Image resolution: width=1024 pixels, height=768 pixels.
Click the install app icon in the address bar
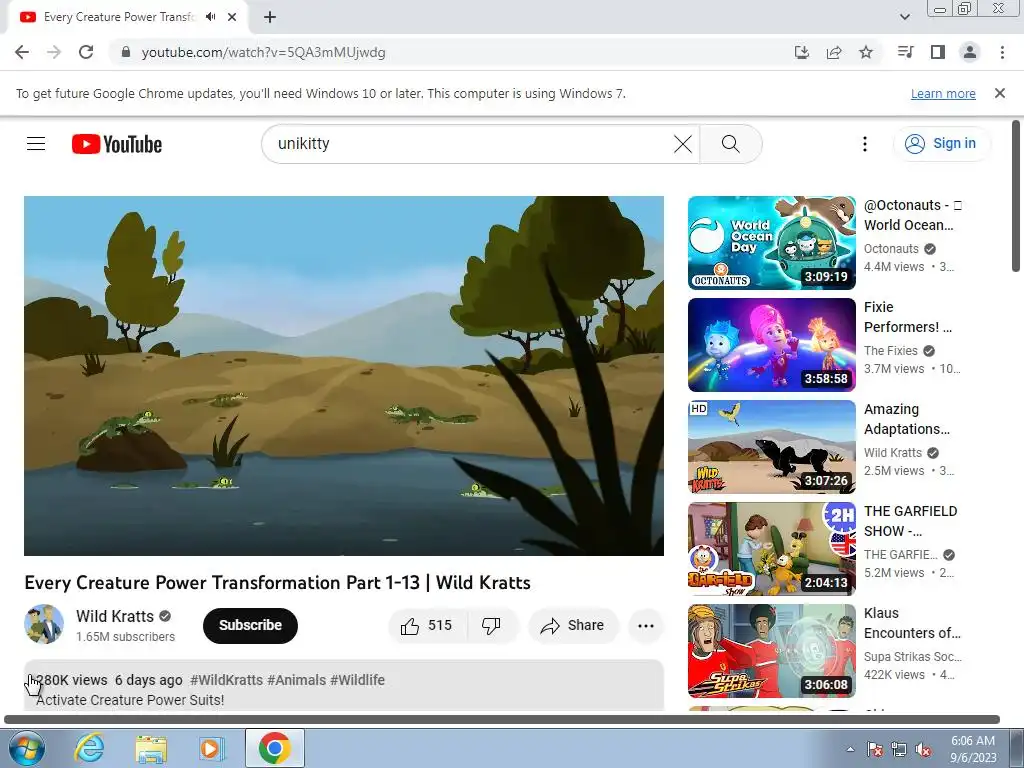[x=802, y=52]
